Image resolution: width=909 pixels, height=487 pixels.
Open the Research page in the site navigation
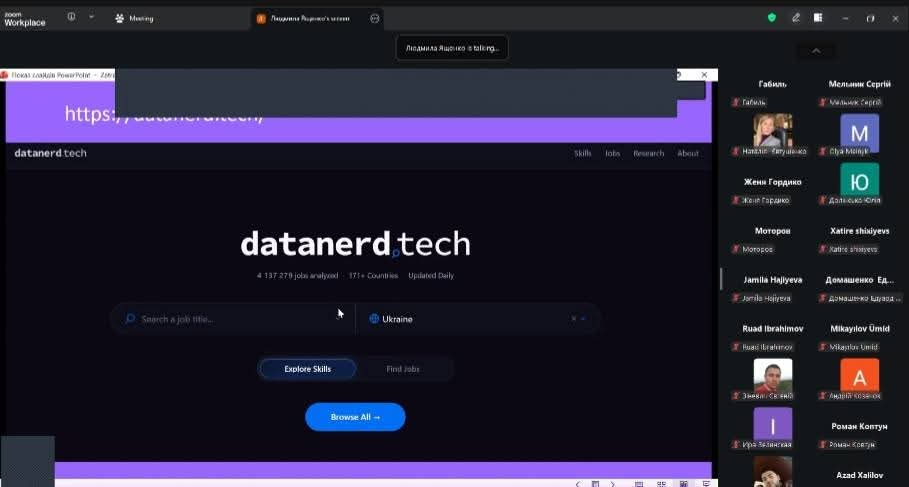tap(648, 153)
